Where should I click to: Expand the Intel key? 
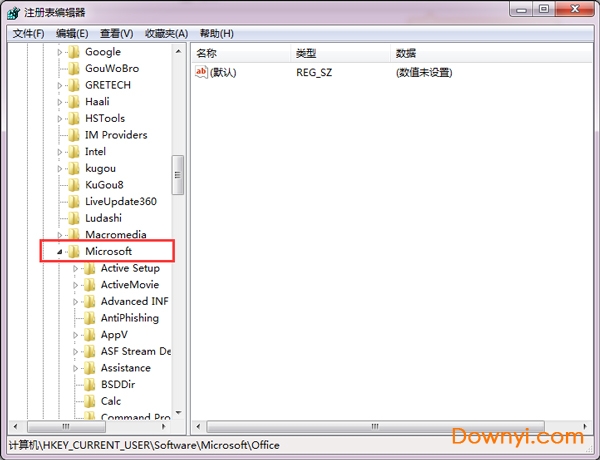60,152
